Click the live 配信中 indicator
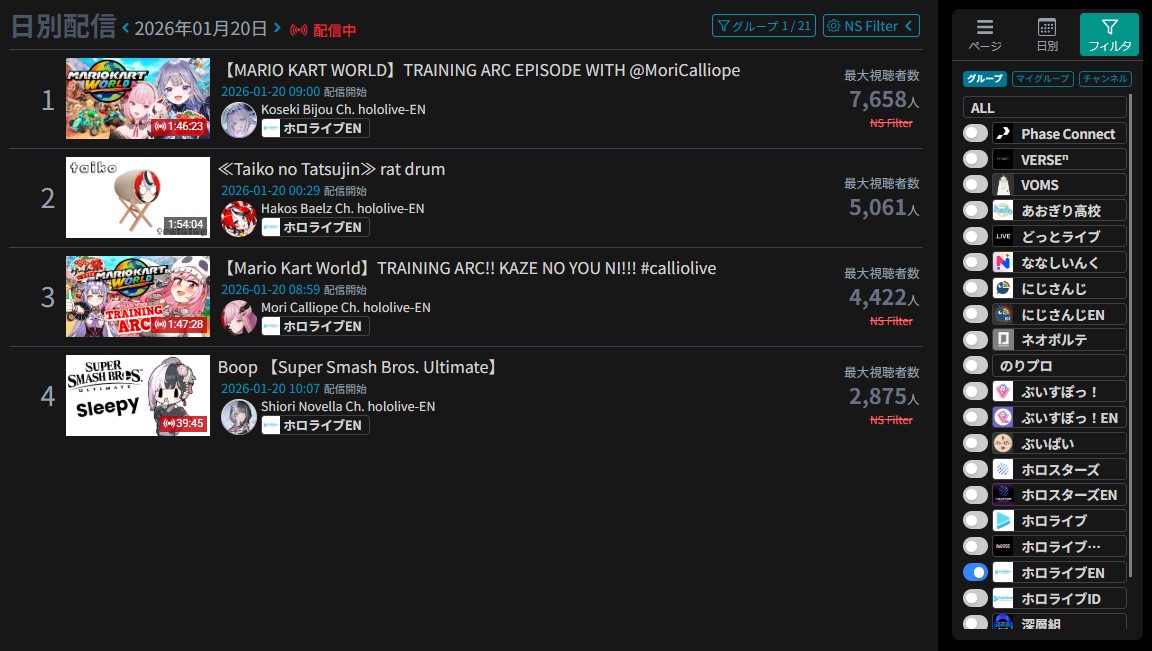 (323, 30)
